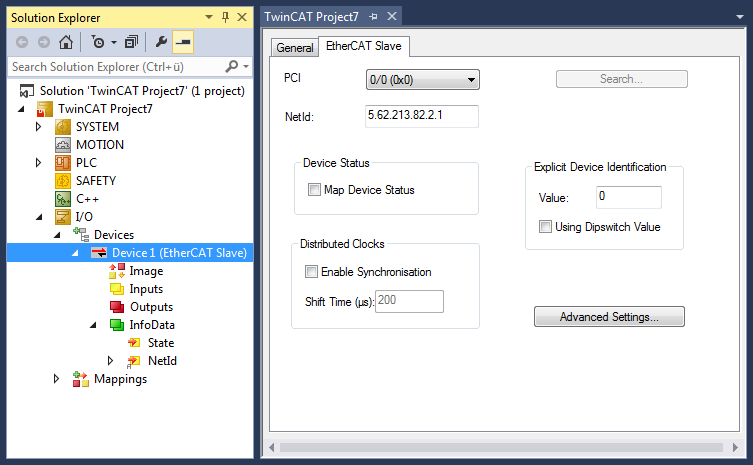Click the Search... button
This screenshot has height=465, width=753.
click(x=621, y=79)
